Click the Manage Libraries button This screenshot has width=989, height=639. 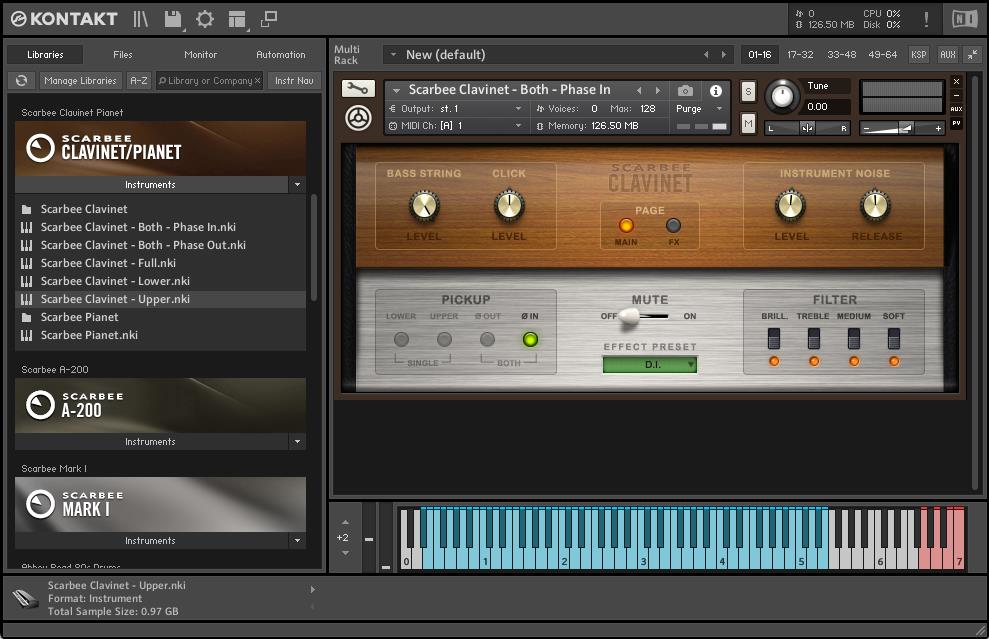coord(80,81)
